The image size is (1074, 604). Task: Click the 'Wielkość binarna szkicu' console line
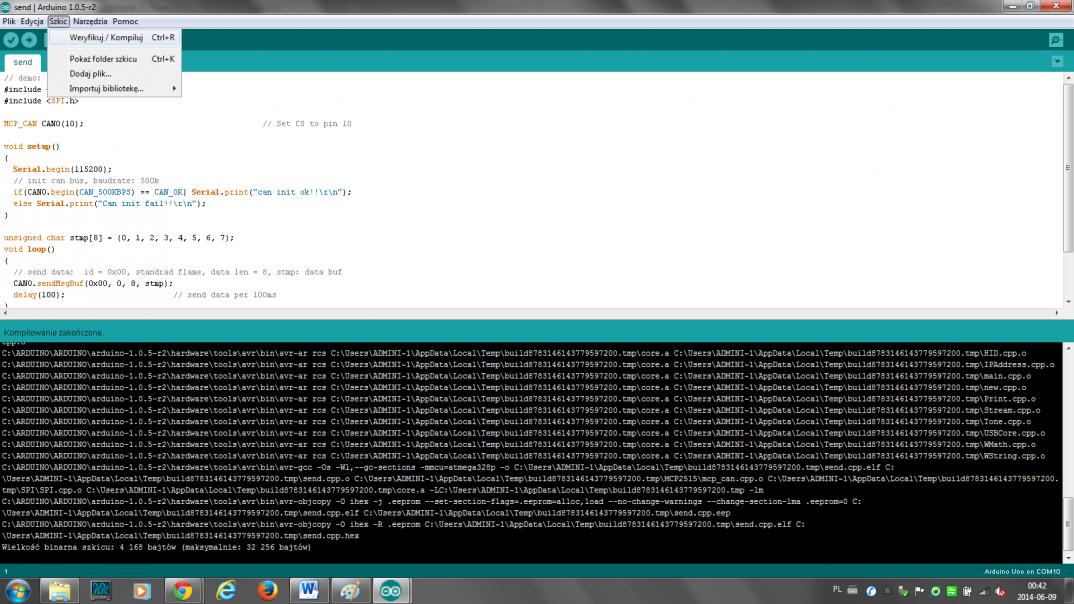point(156,547)
